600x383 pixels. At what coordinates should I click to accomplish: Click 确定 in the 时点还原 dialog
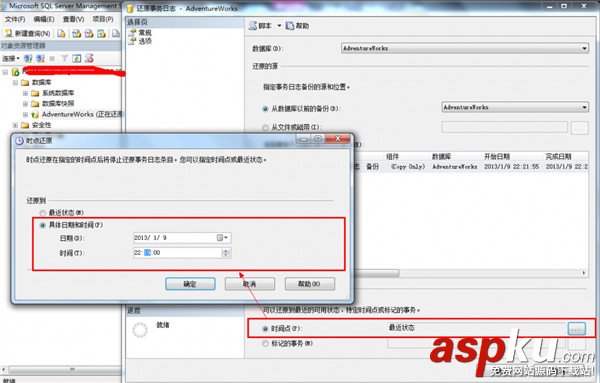coord(190,284)
